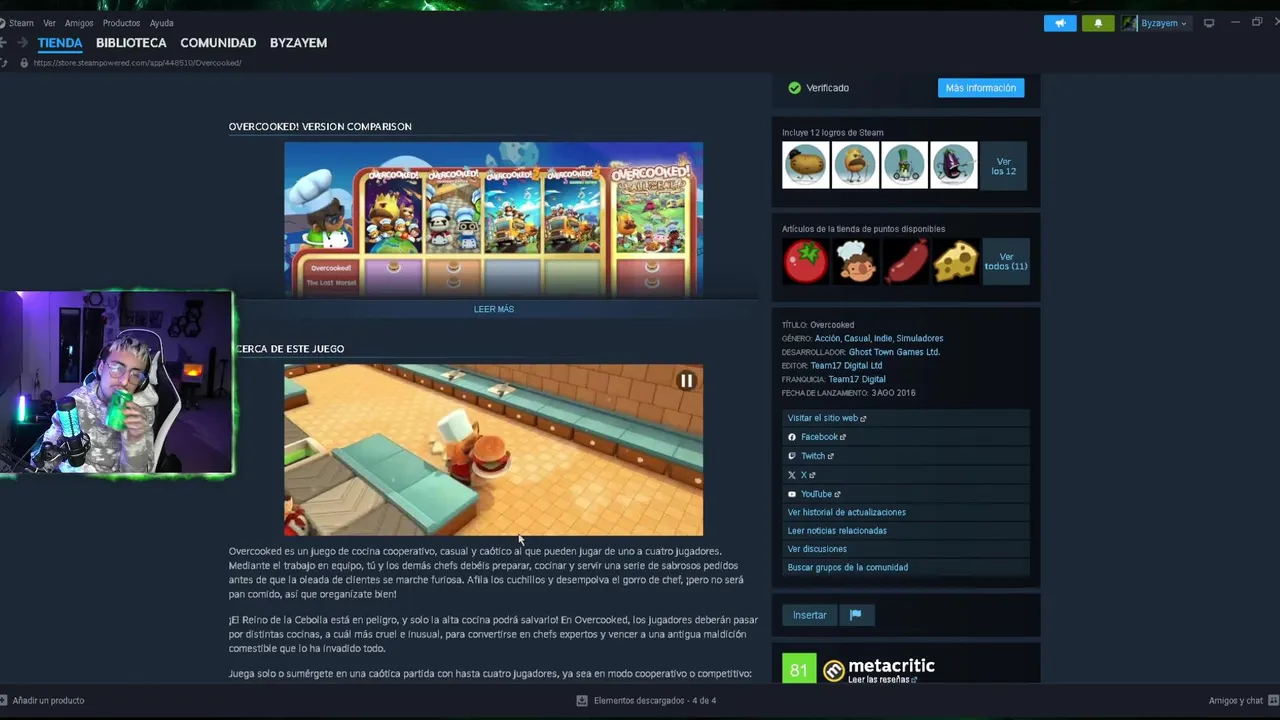Select the cheese points shop item

click(x=954, y=261)
